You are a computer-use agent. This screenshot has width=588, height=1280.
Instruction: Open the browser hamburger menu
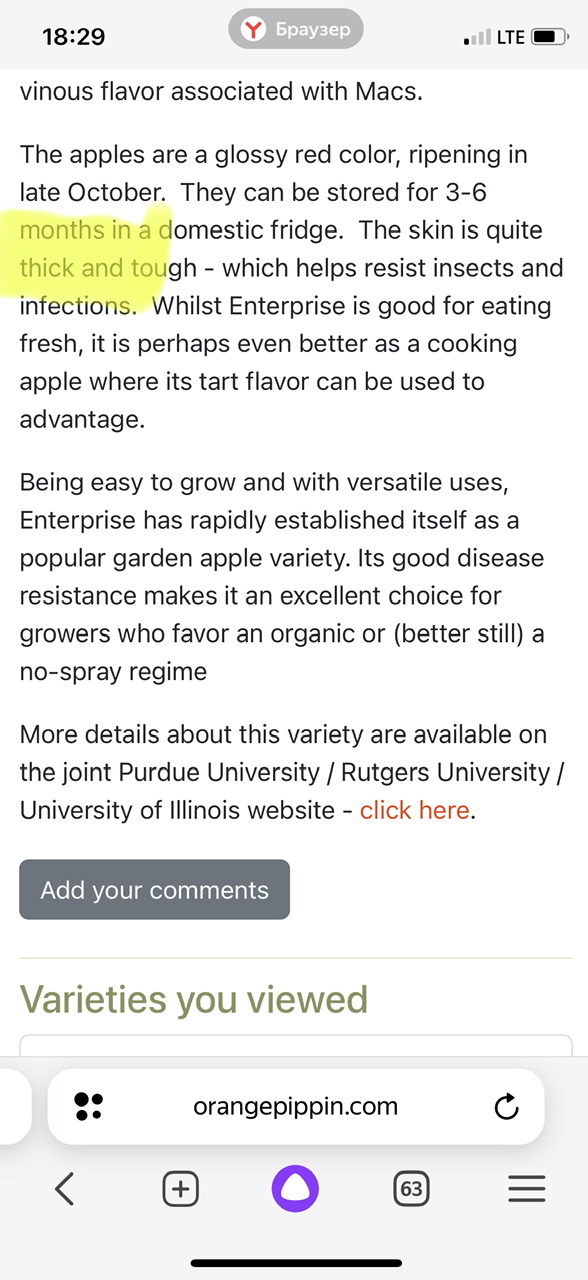click(527, 1188)
